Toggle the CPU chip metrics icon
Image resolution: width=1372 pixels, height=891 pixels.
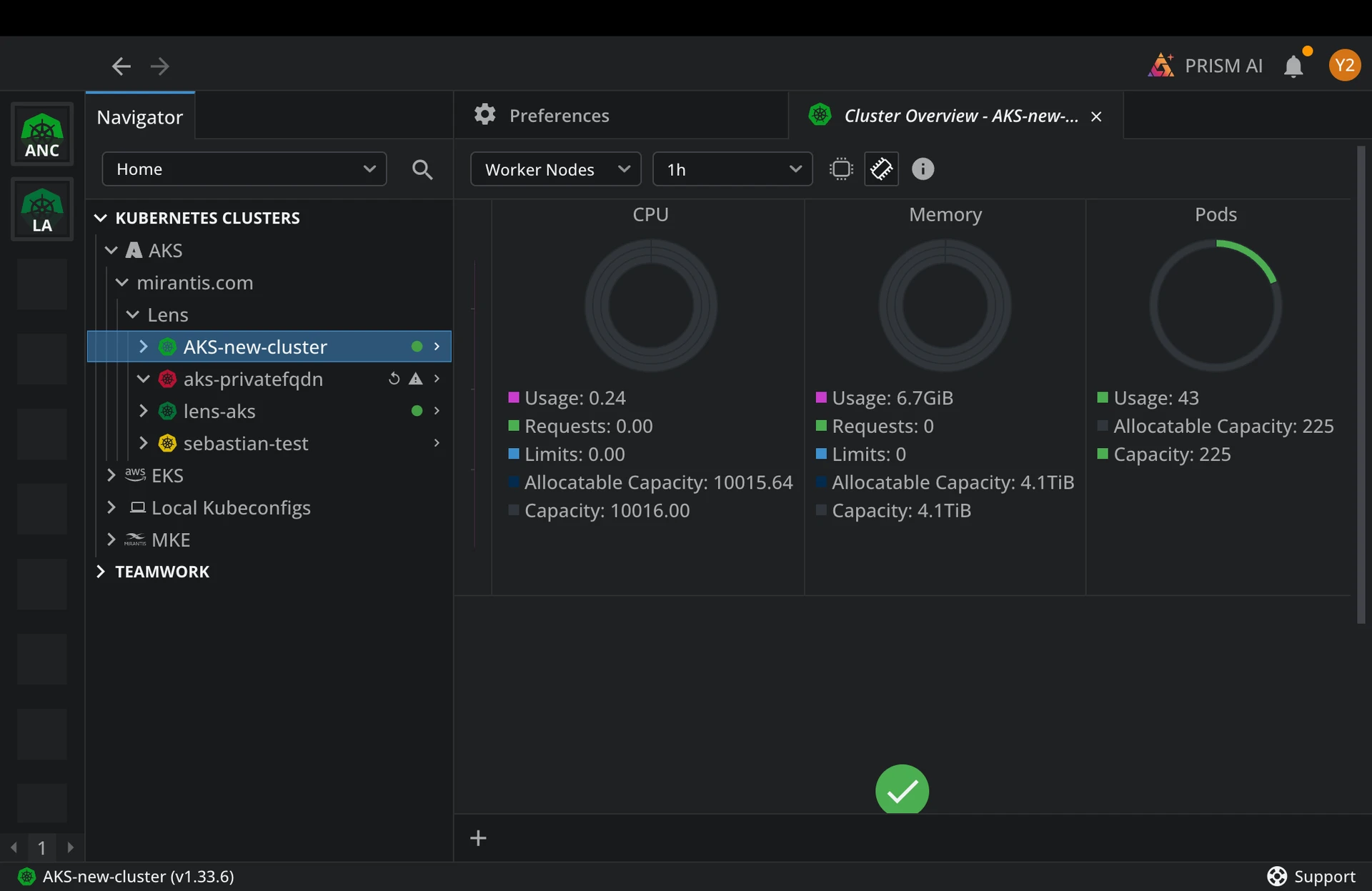coord(841,169)
